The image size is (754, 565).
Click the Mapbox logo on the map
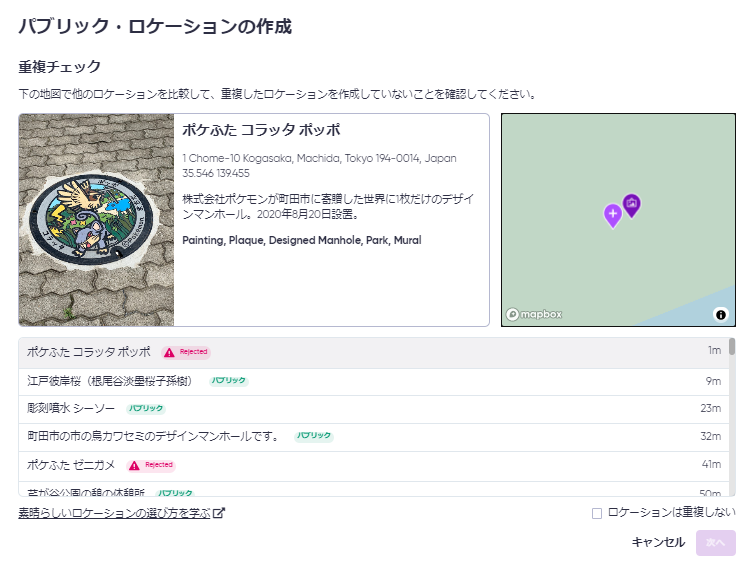[x=534, y=314]
